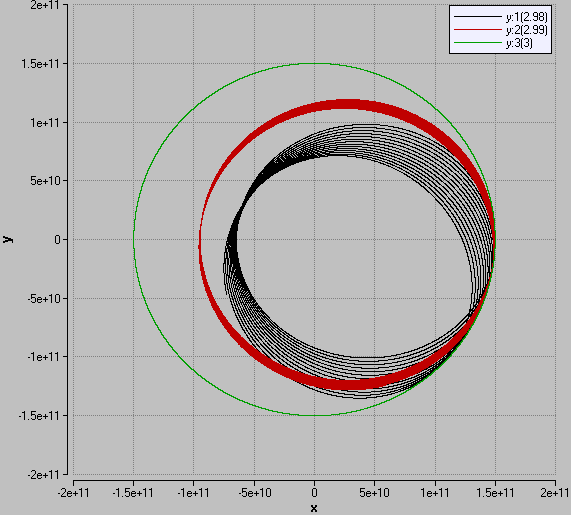Click the black line sample in legend
The image size is (571, 515).
coord(478,17)
